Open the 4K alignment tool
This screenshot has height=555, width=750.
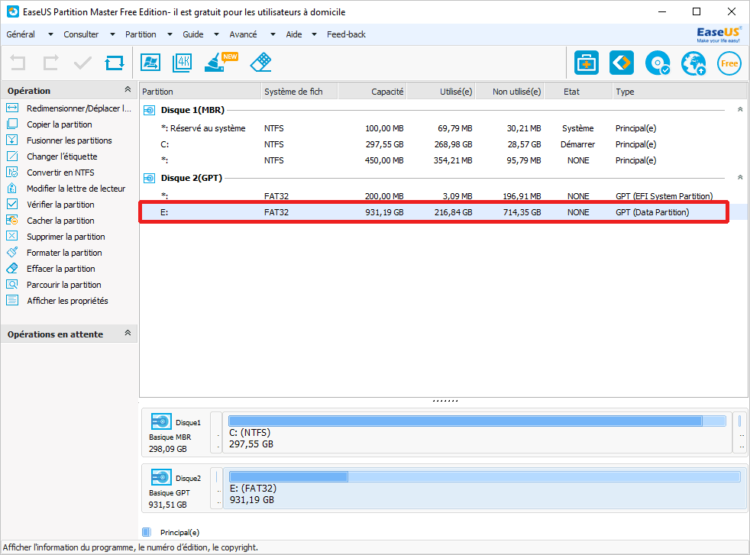(182, 63)
